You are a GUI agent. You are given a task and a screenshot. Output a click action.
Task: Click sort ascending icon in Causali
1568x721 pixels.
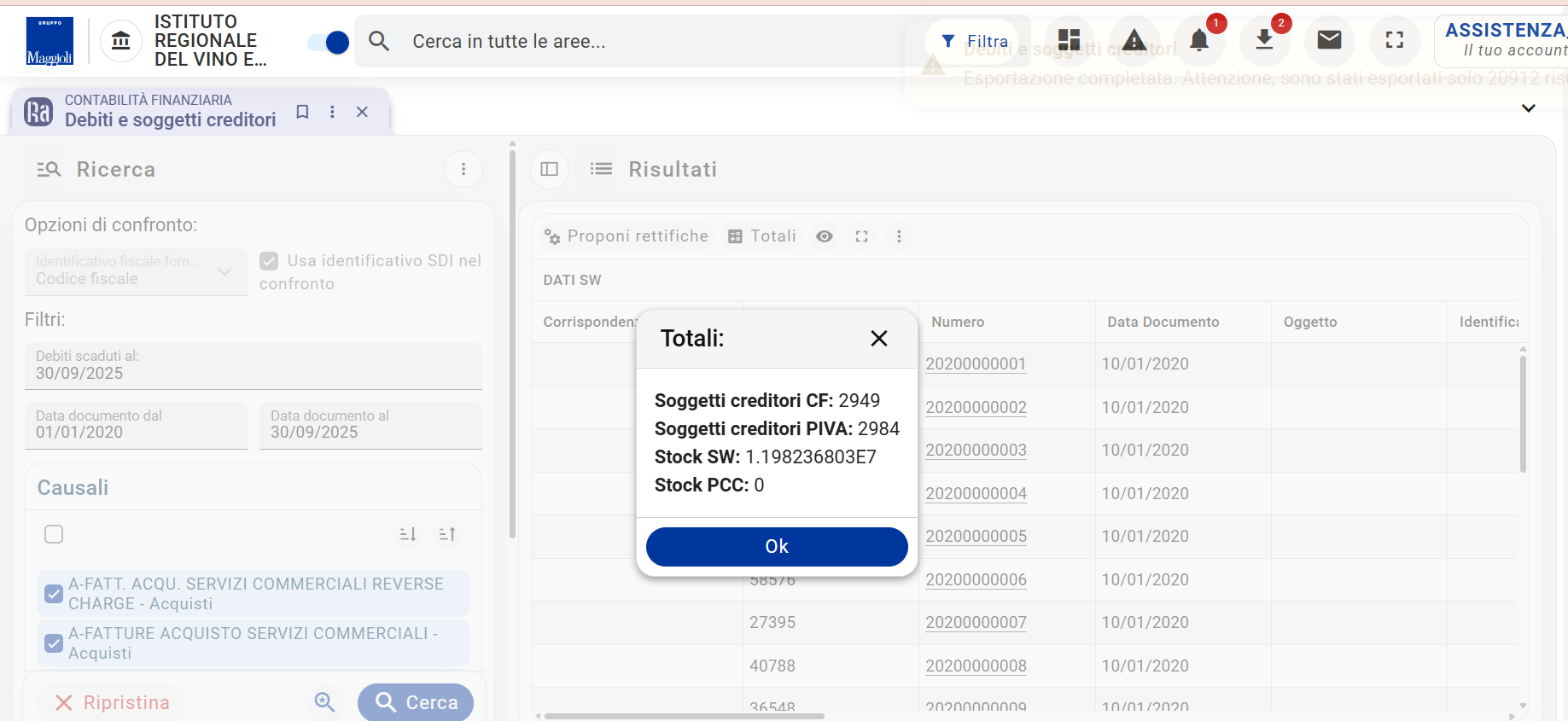pyautogui.click(x=447, y=534)
